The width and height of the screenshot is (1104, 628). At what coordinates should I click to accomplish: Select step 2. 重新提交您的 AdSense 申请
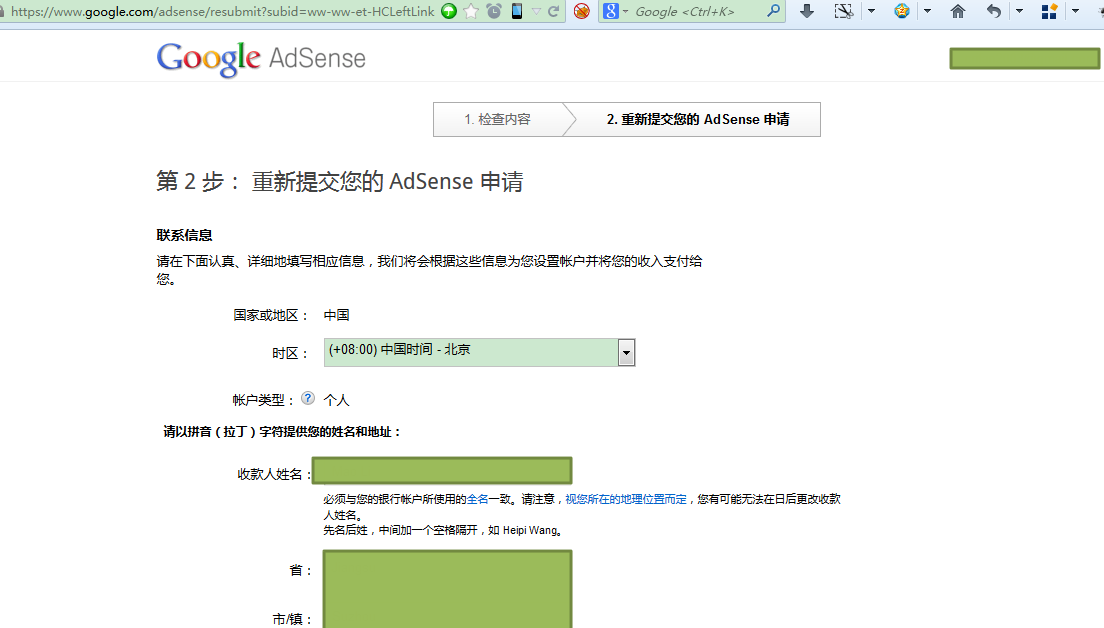[698, 120]
